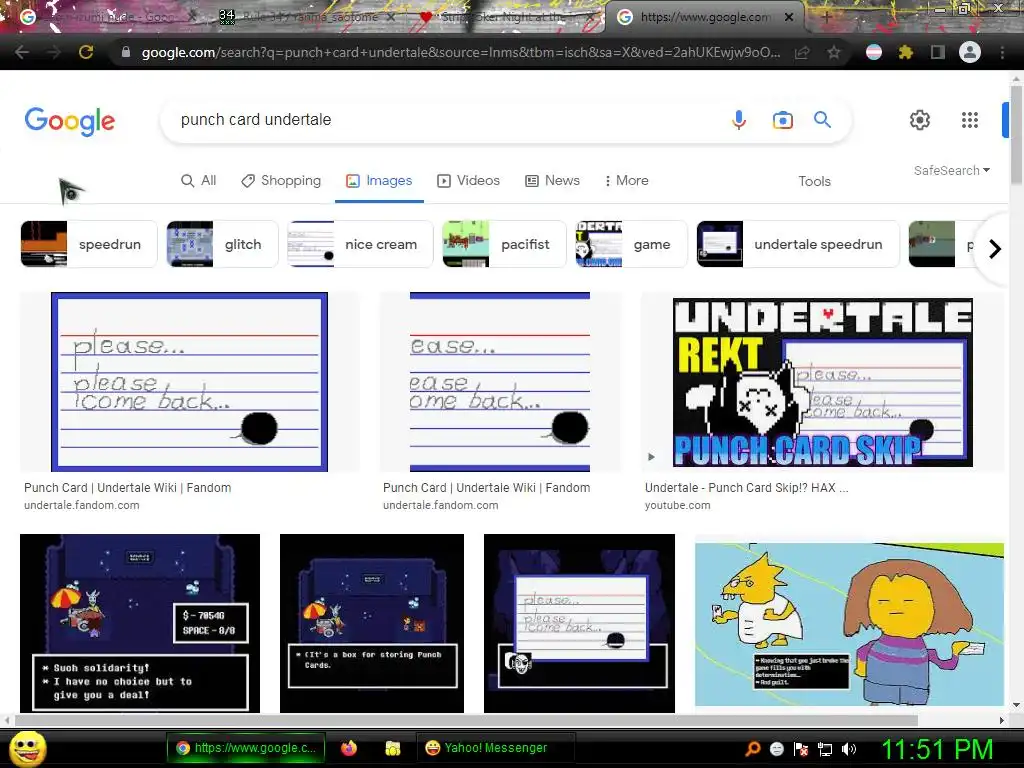The height and width of the screenshot is (768, 1024).
Task: Open the box for storing Punch Cards image
Action: pyautogui.click(x=372, y=623)
